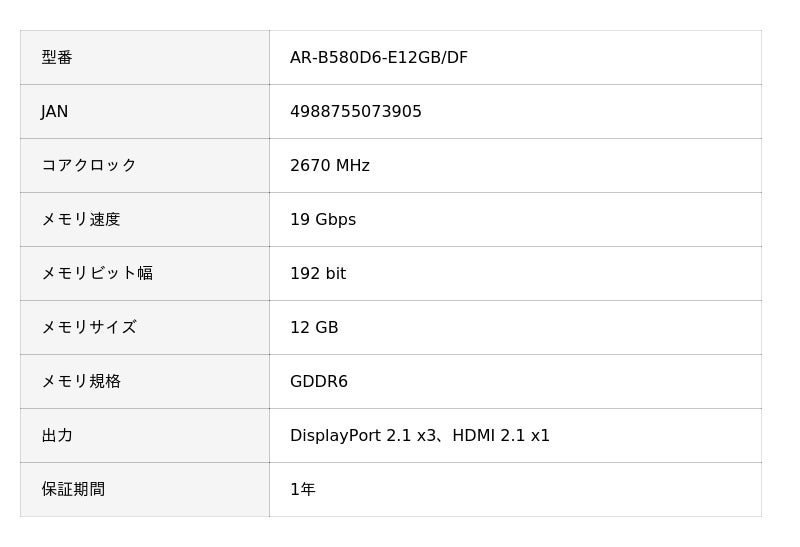The width and height of the screenshot is (800, 547).
Task: Click the メモリ規格 label cell
Action: (80, 382)
